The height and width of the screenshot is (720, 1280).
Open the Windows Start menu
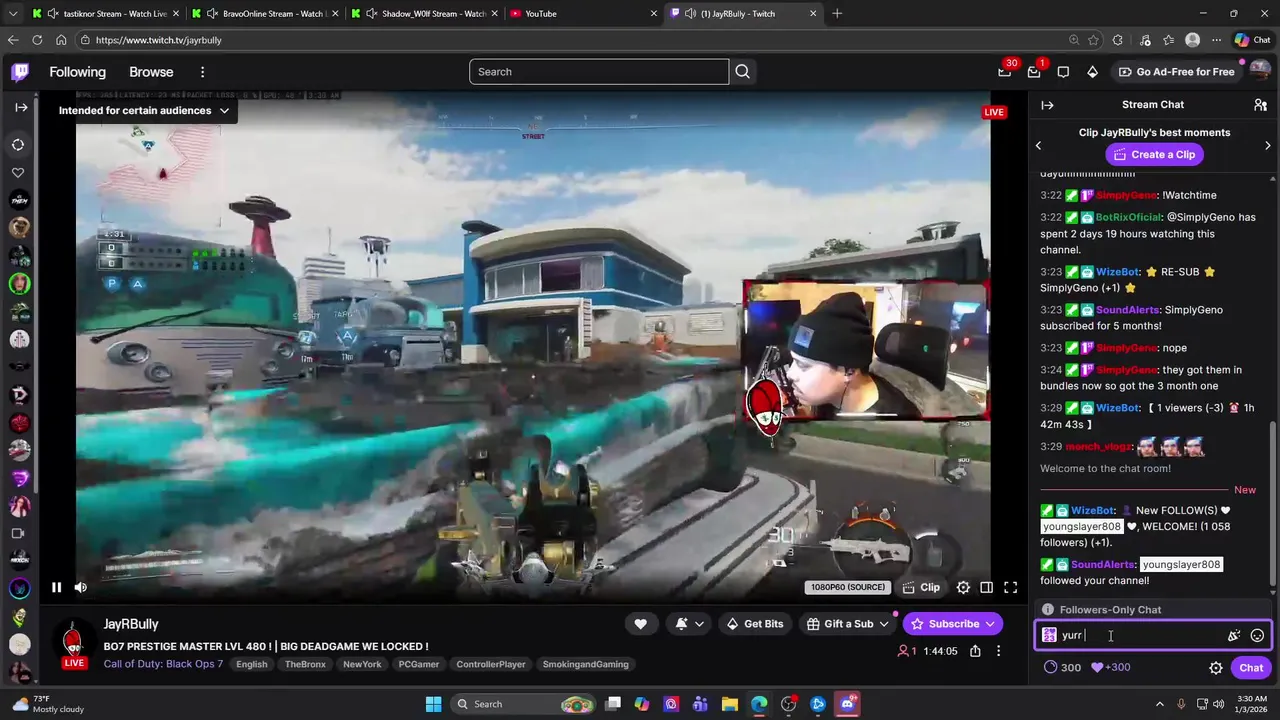(x=433, y=704)
